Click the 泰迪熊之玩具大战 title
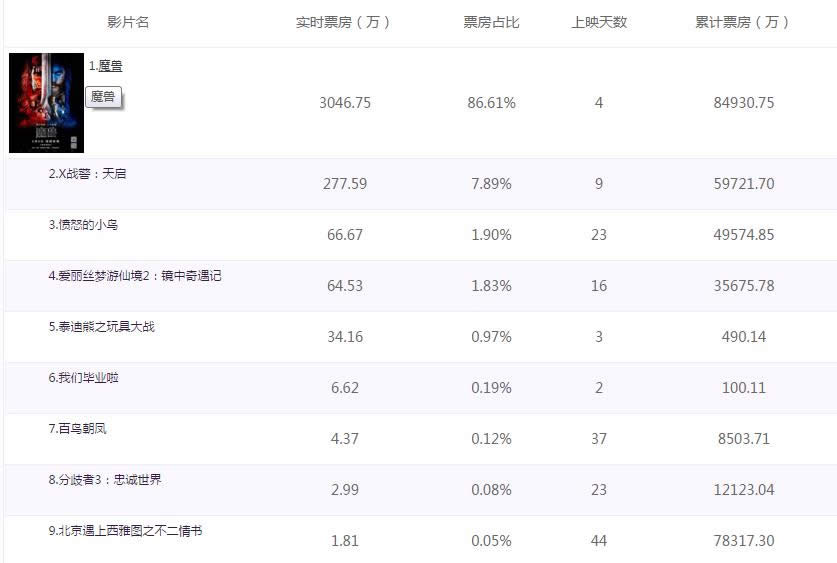The height and width of the screenshot is (563, 837). click(x=102, y=326)
